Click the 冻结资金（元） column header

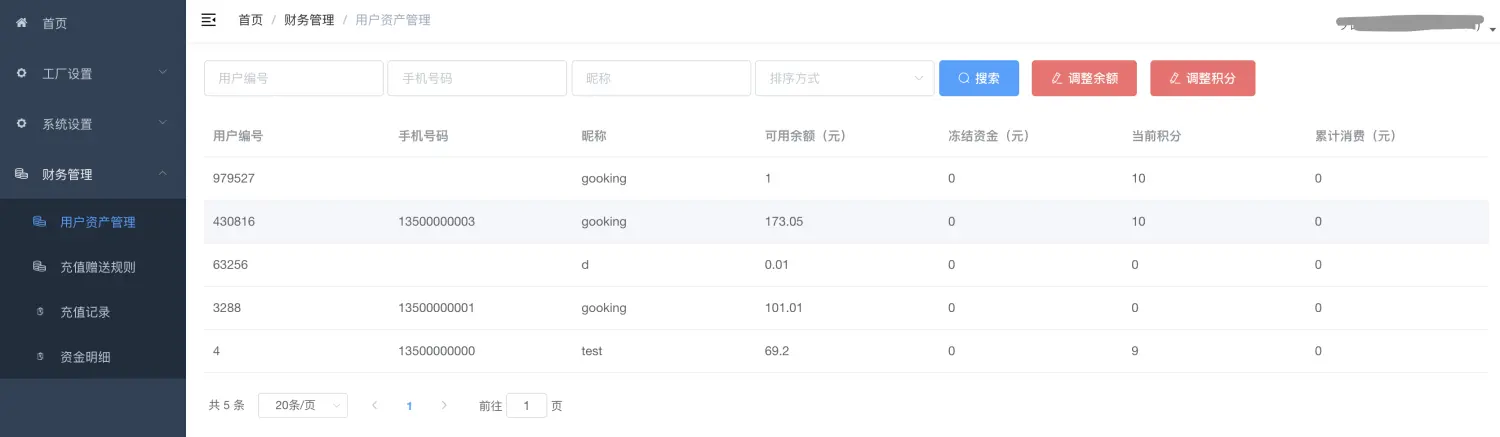coord(989,136)
